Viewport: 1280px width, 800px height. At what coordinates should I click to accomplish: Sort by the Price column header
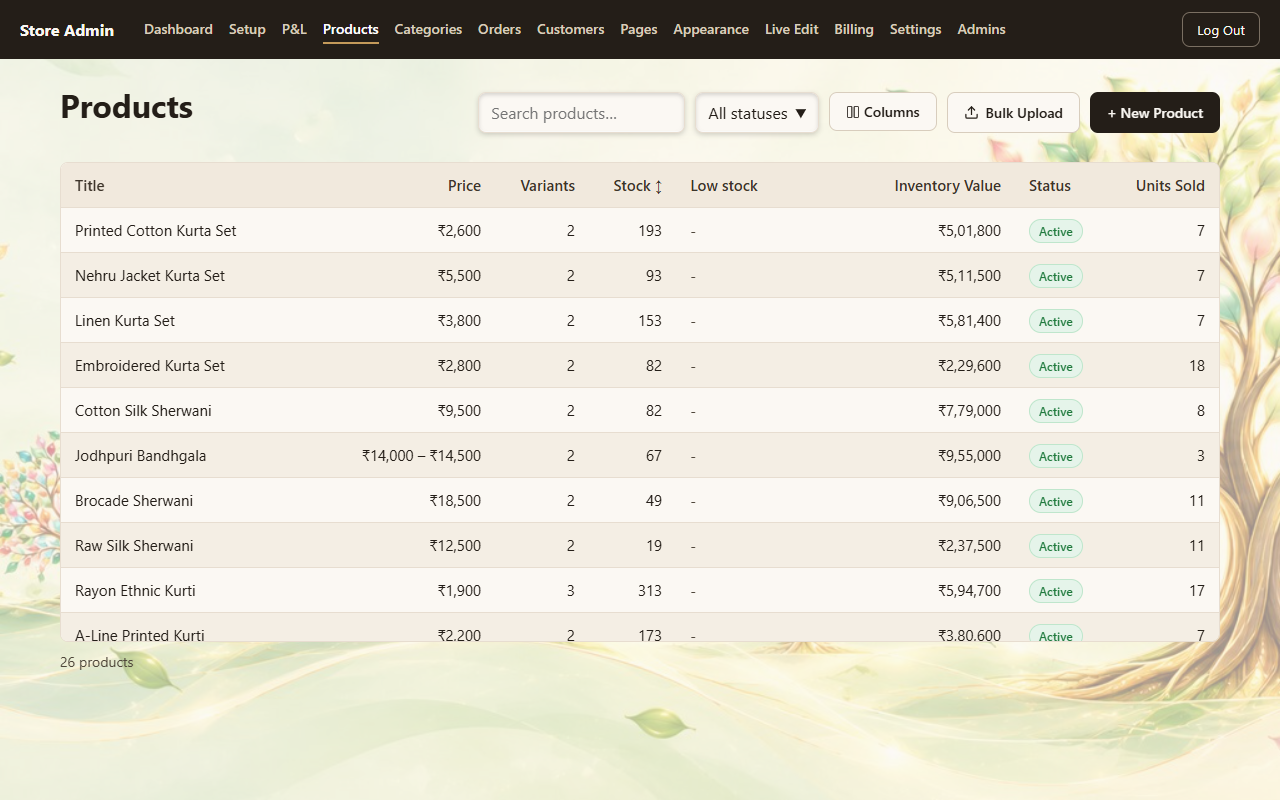pyautogui.click(x=464, y=185)
